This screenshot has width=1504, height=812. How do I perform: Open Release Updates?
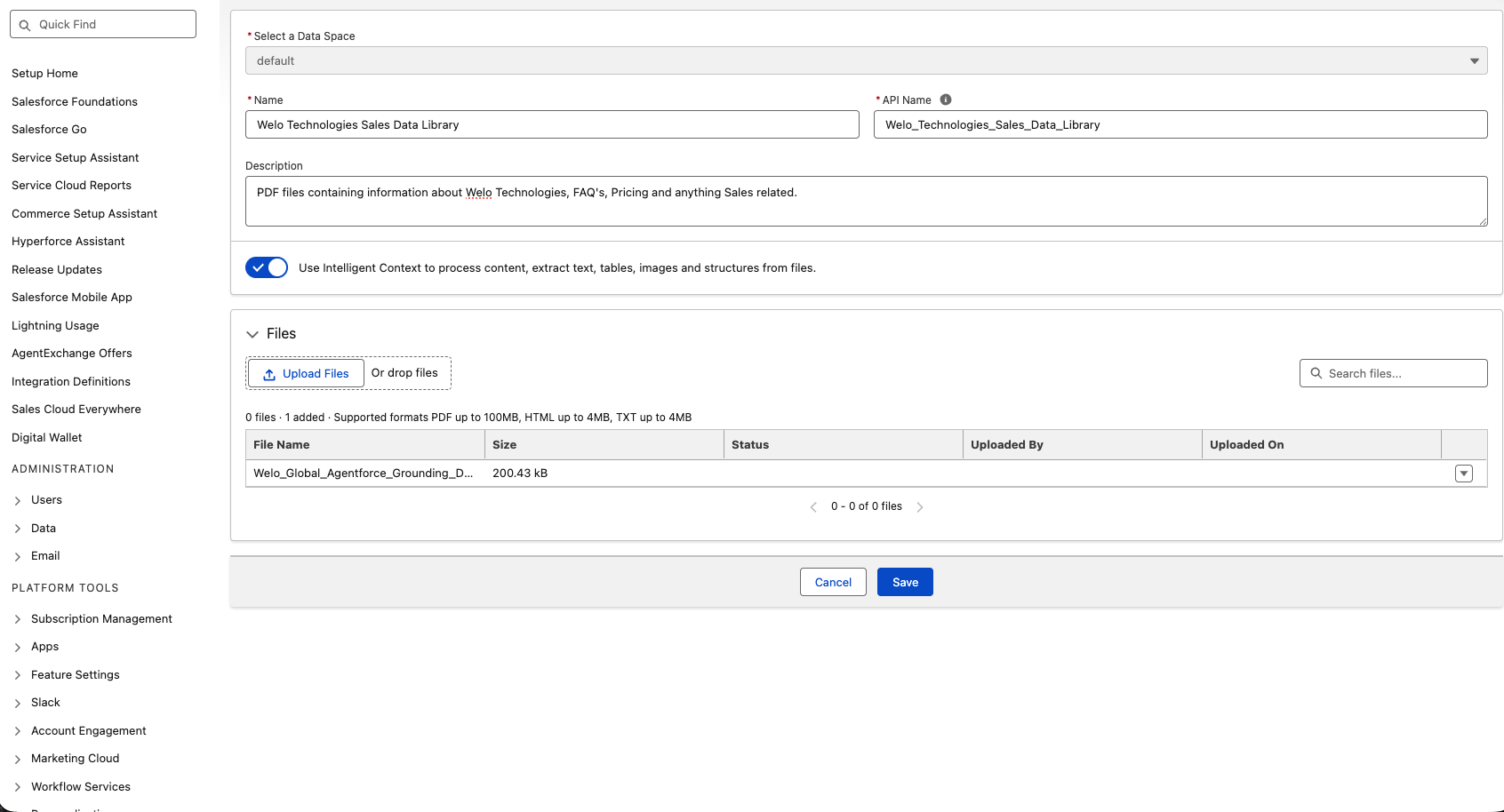[57, 270]
